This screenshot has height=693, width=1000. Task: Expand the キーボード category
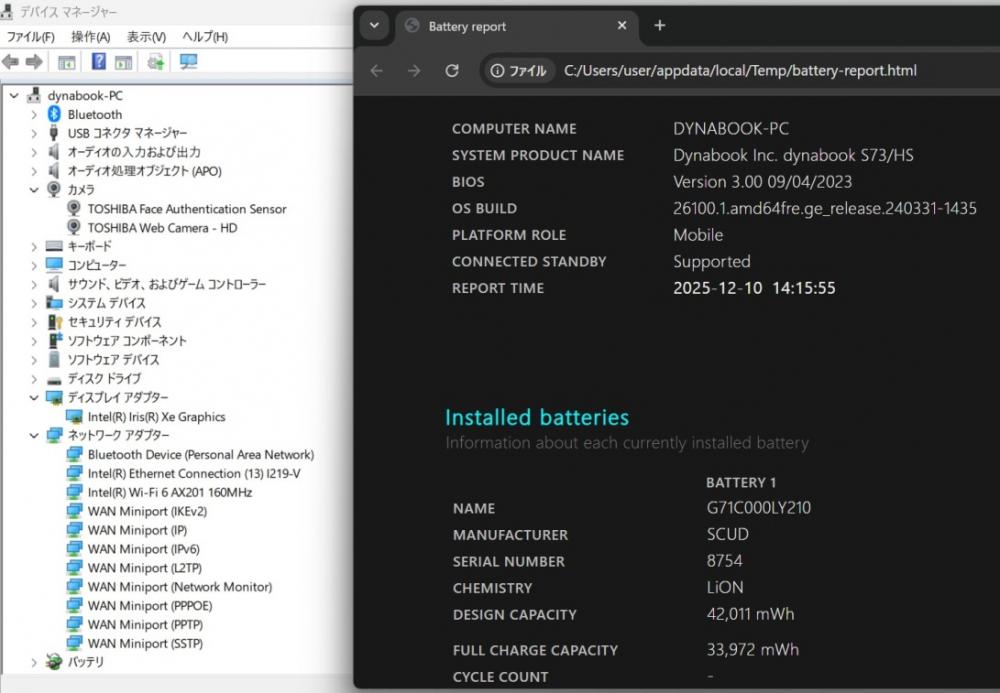pos(34,246)
